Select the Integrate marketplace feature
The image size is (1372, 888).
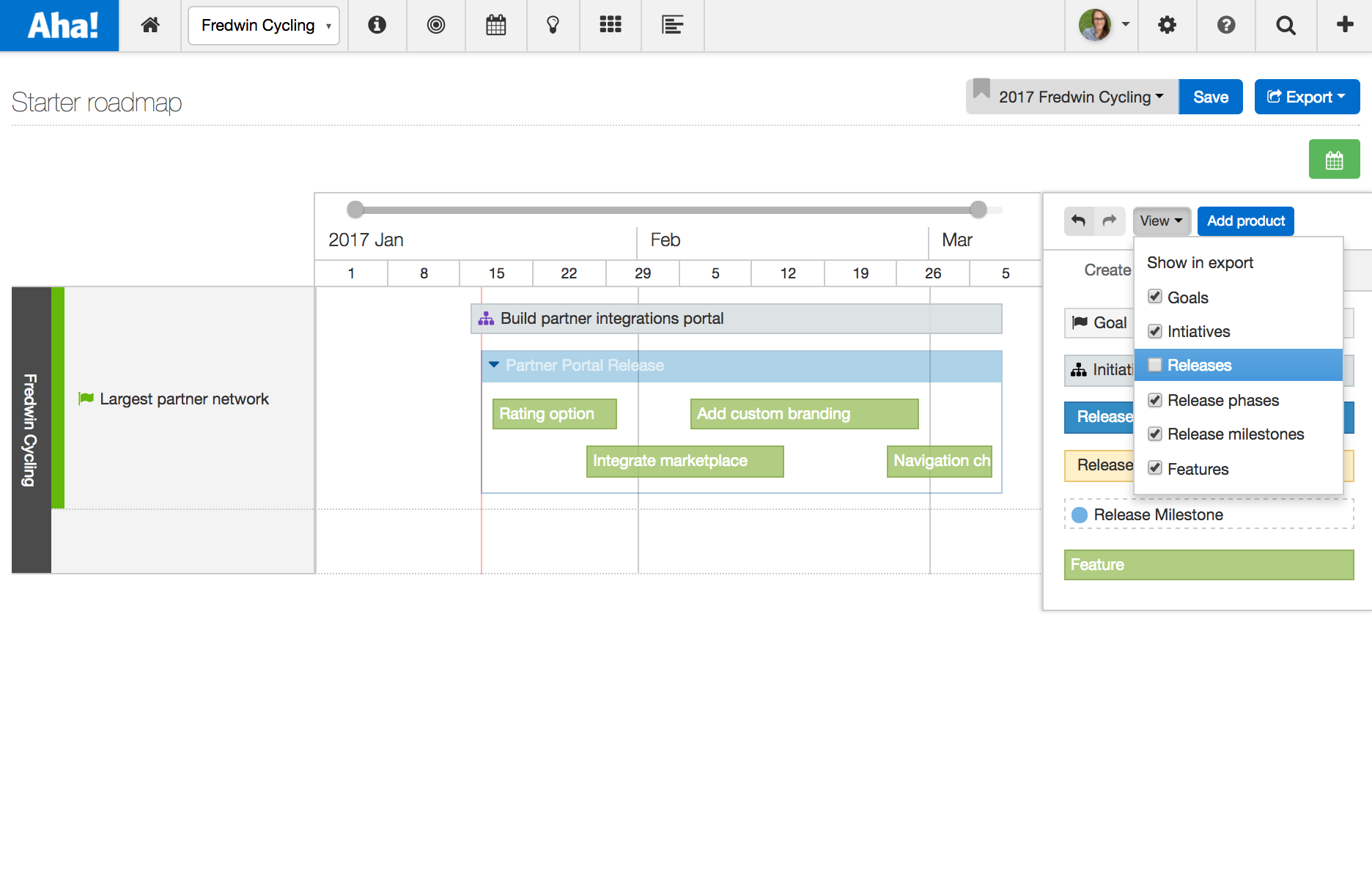685,462
